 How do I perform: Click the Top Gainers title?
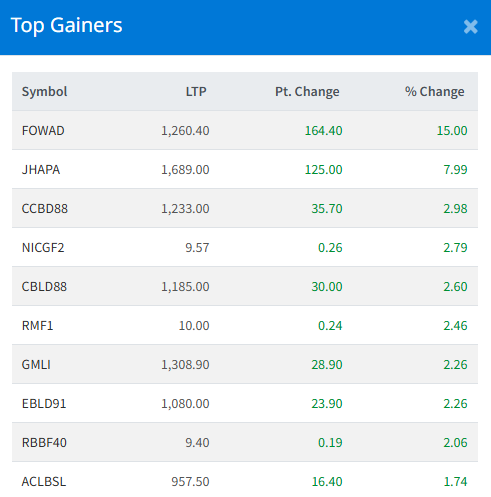point(66,25)
